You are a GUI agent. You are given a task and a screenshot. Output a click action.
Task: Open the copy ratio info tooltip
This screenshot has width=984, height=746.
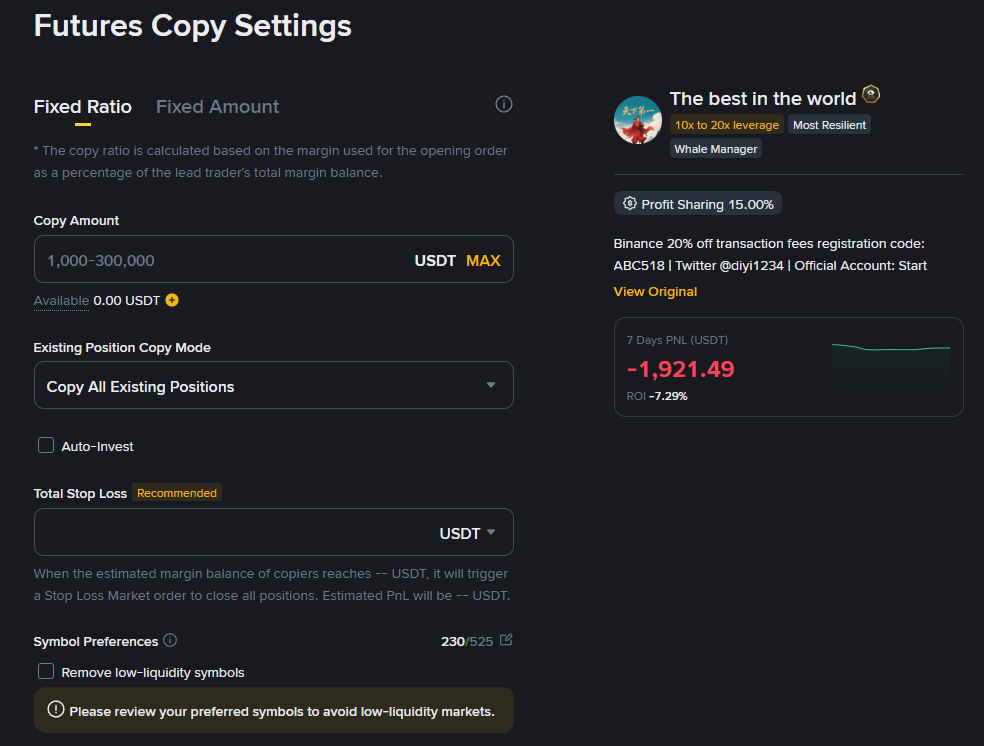(503, 104)
